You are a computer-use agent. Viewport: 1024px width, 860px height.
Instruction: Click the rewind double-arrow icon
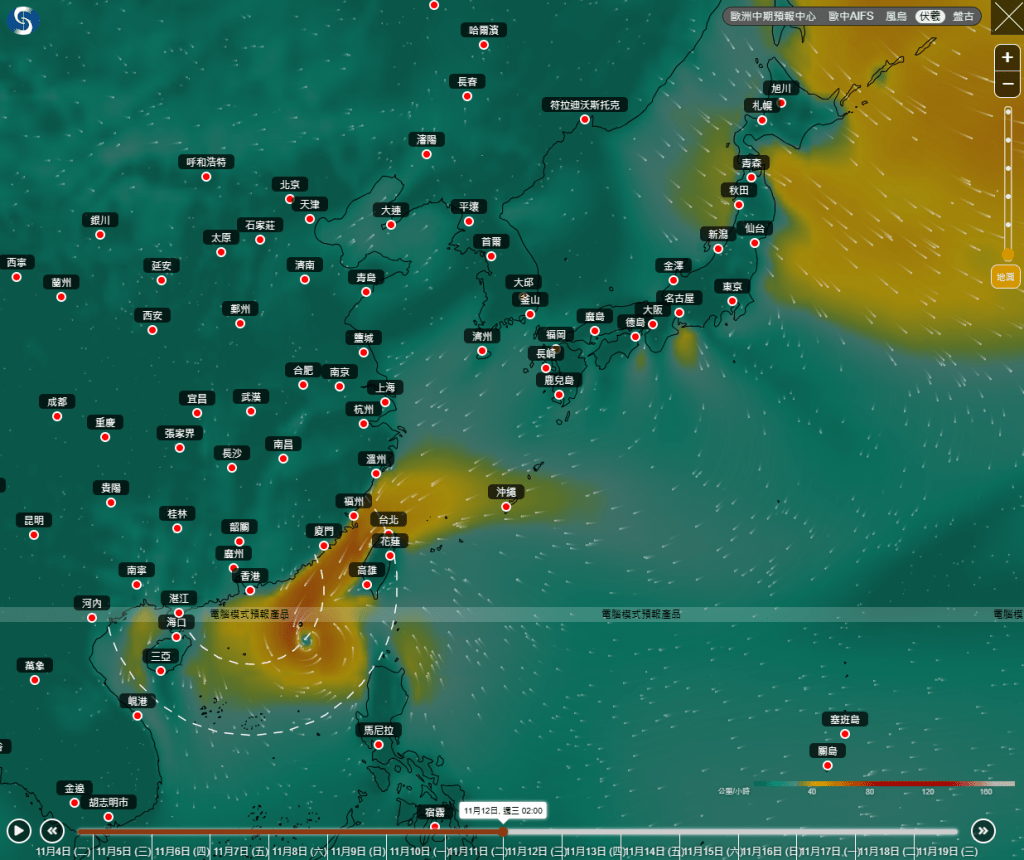[x=51, y=831]
